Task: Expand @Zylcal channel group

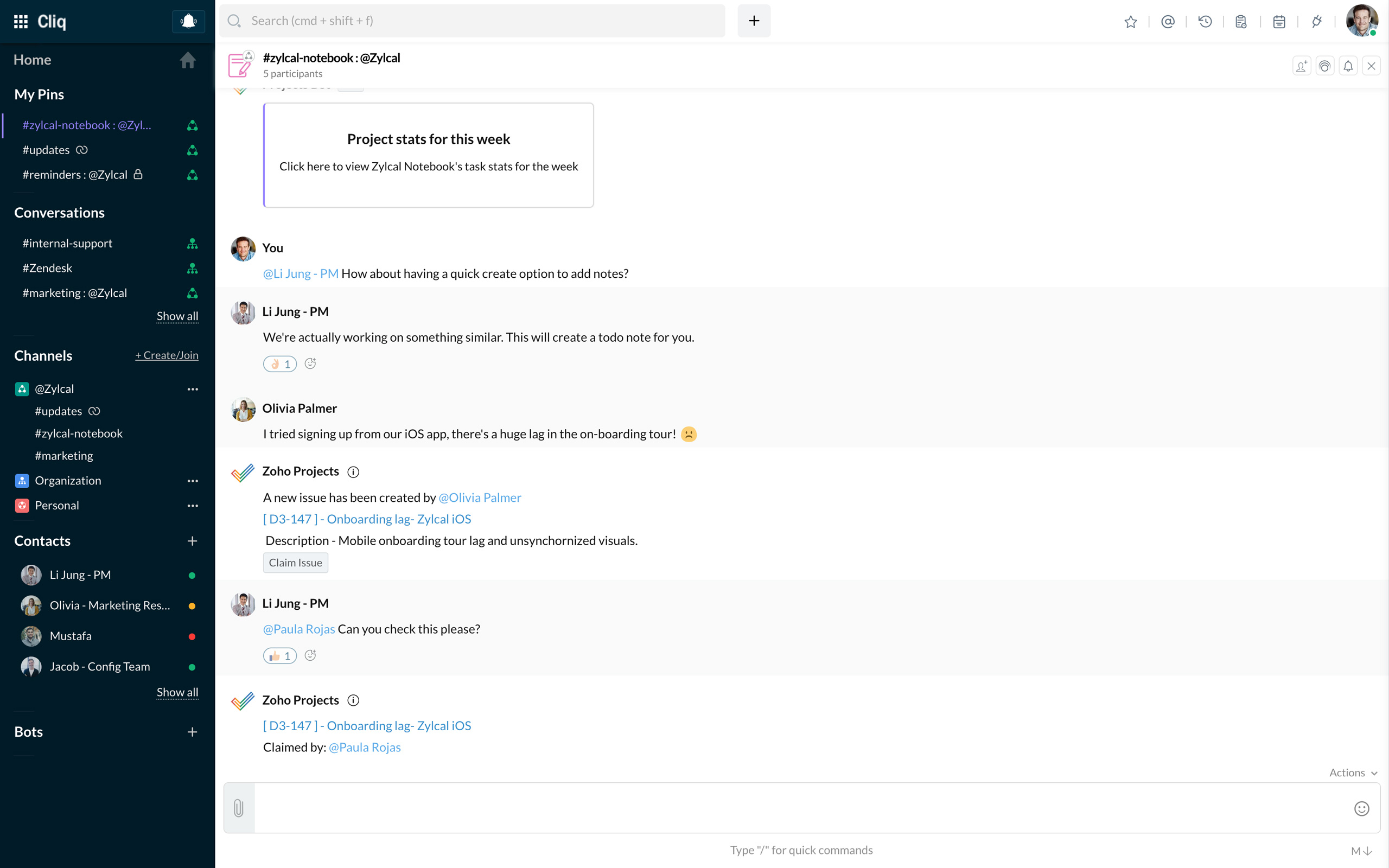Action: coord(54,388)
